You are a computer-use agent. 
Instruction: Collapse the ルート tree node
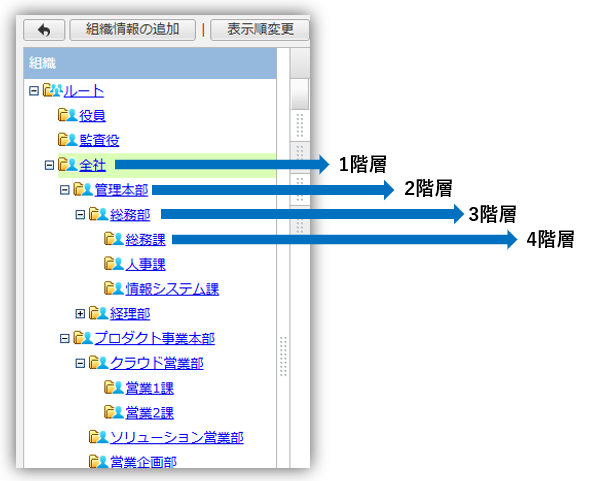click(x=34, y=91)
